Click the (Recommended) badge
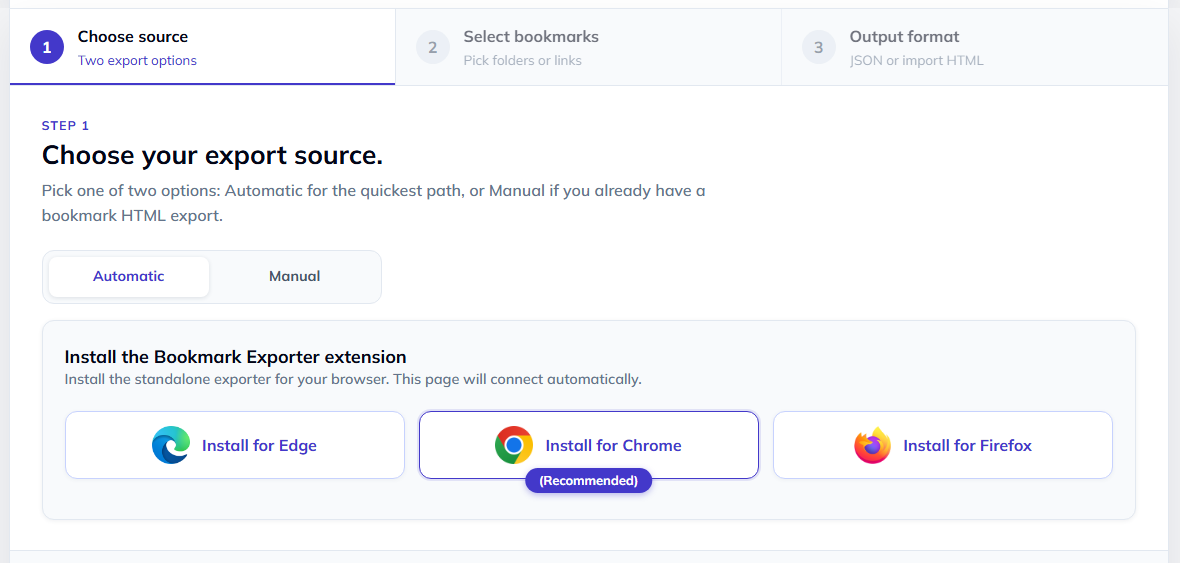 coord(588,480)
